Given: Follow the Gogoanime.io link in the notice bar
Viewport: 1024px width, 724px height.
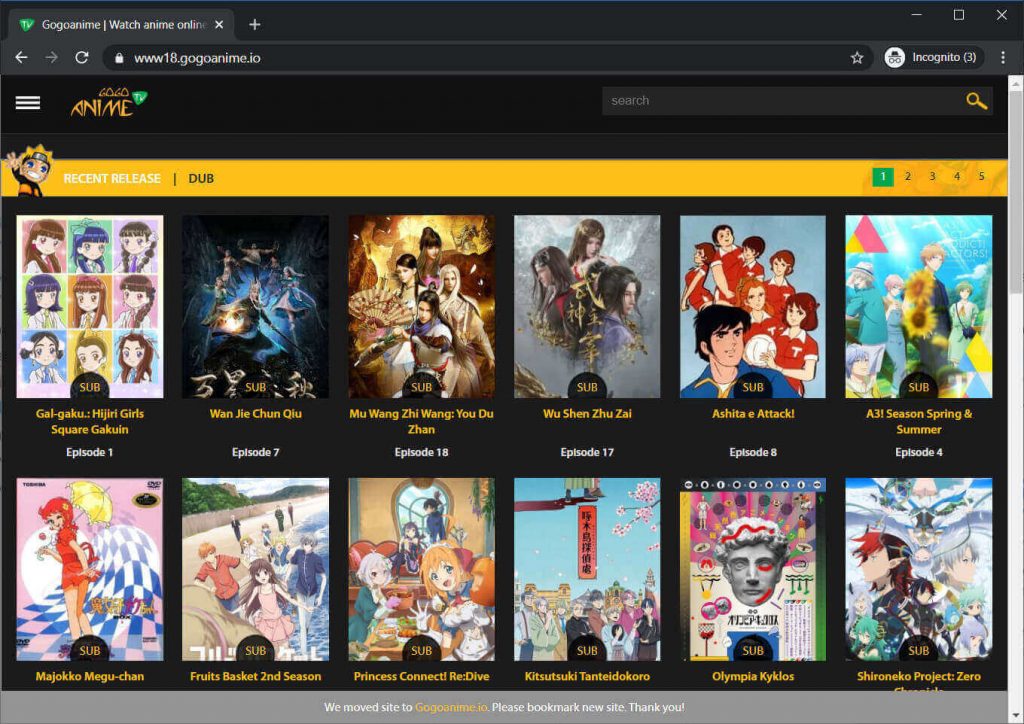Looking at the screenshot, I should [451, 707].
